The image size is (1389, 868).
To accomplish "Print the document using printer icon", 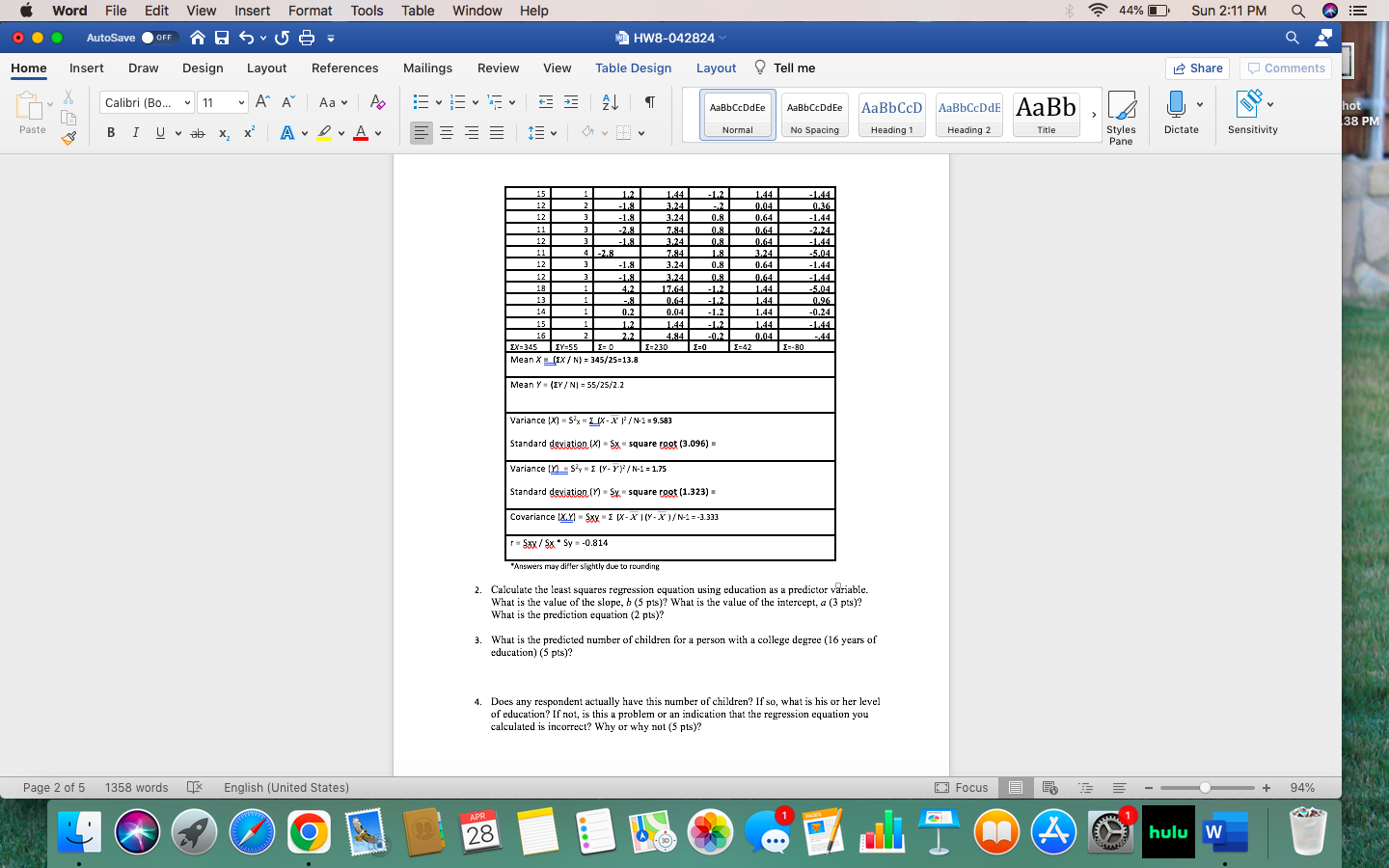I will click(x=307, y=38).
